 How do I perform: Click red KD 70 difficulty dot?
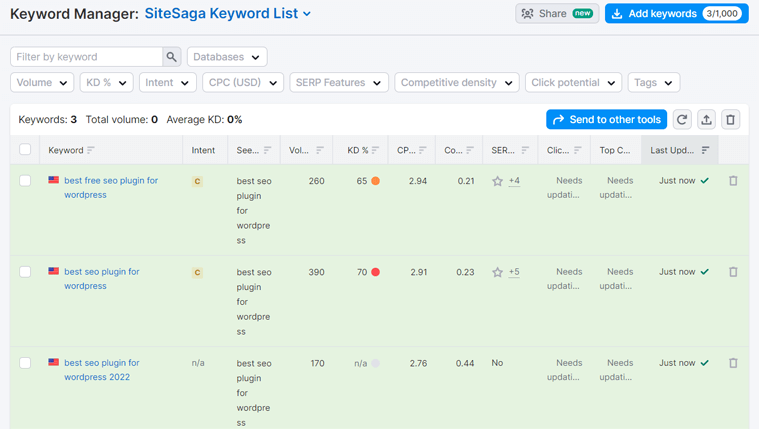[375, 272]
